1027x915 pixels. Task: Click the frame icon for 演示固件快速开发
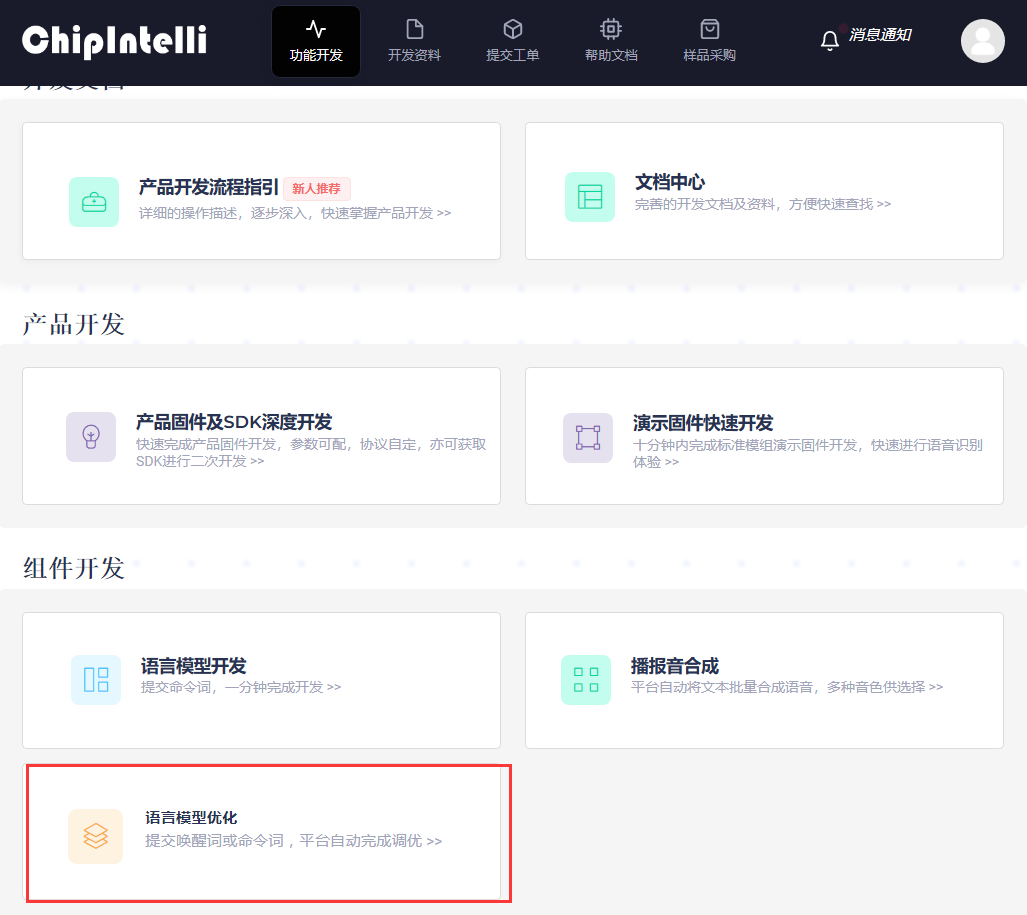click(588, 438)
